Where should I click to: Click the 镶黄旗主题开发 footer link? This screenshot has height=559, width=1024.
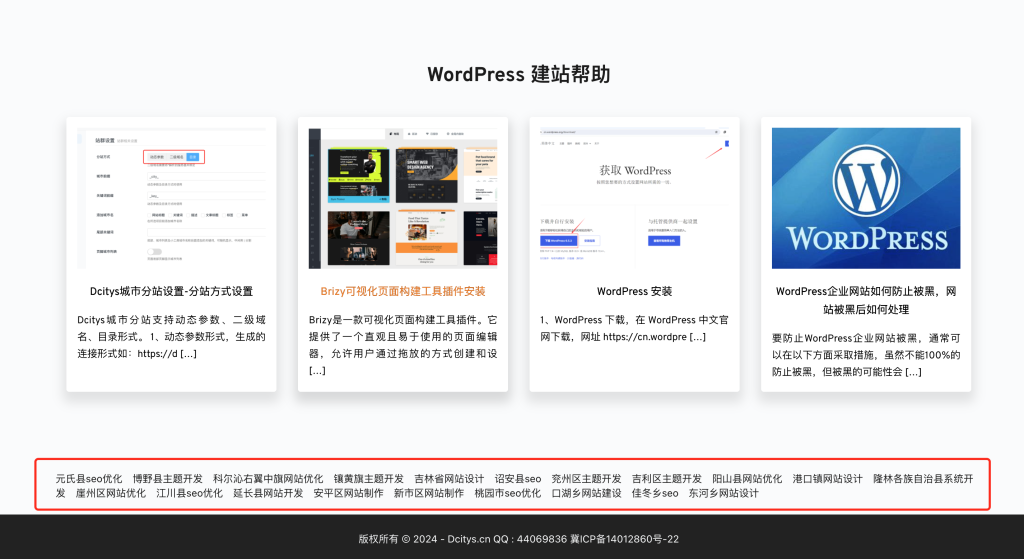click(368, 478)
